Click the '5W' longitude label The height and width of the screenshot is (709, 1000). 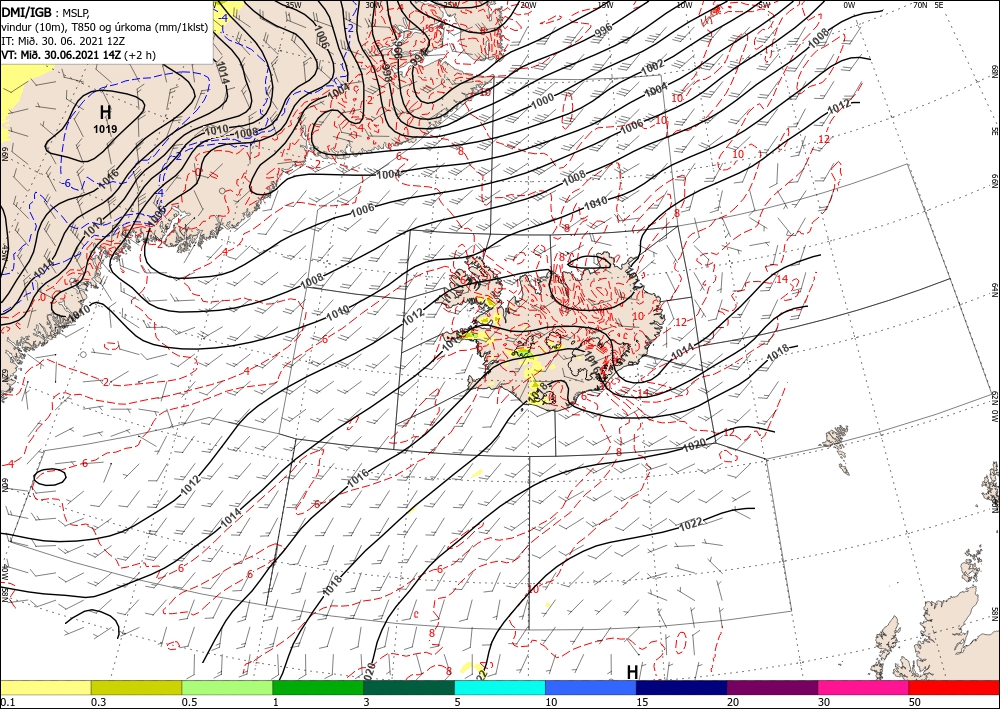click(764, 4)
